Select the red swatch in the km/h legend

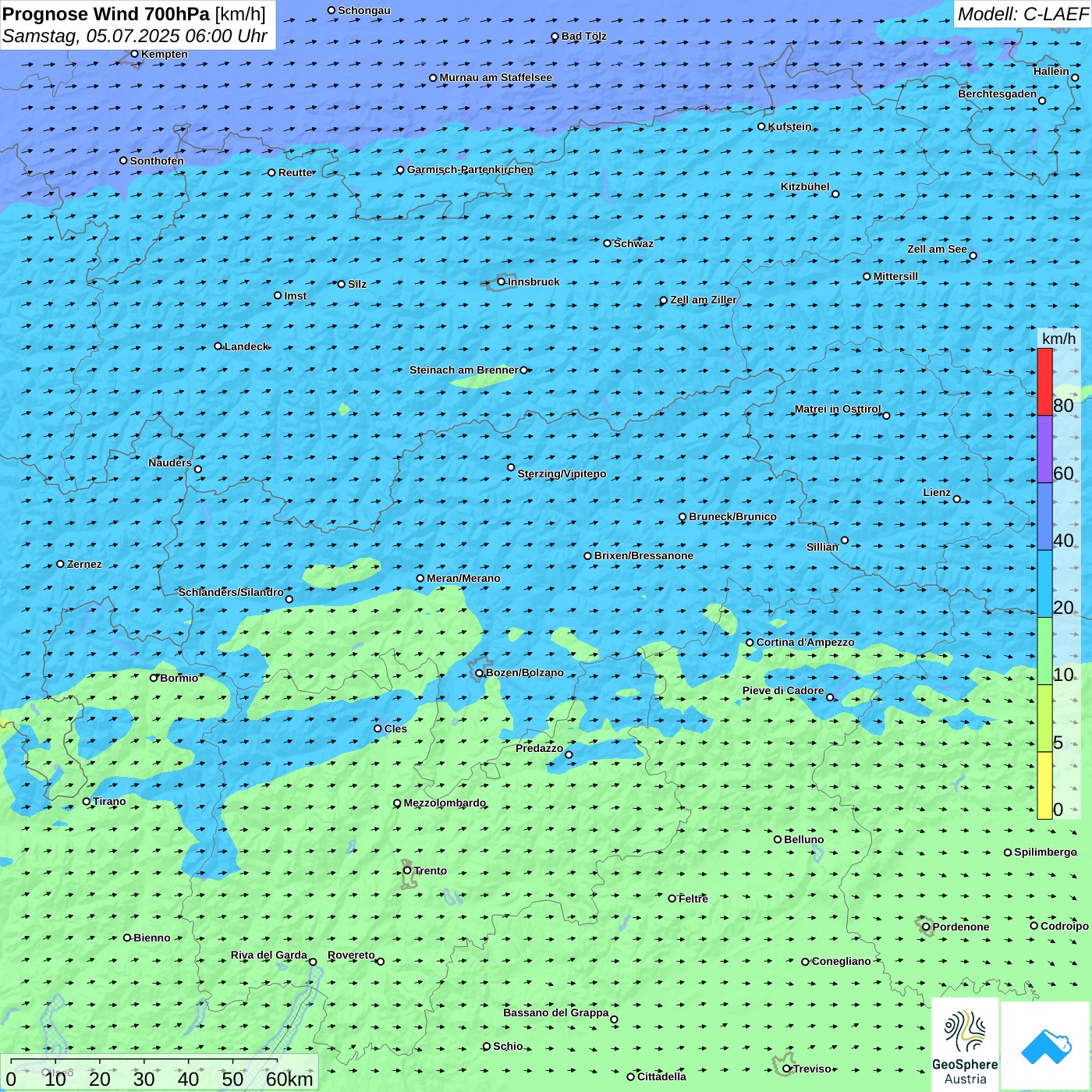click(x=1044, y=381)
